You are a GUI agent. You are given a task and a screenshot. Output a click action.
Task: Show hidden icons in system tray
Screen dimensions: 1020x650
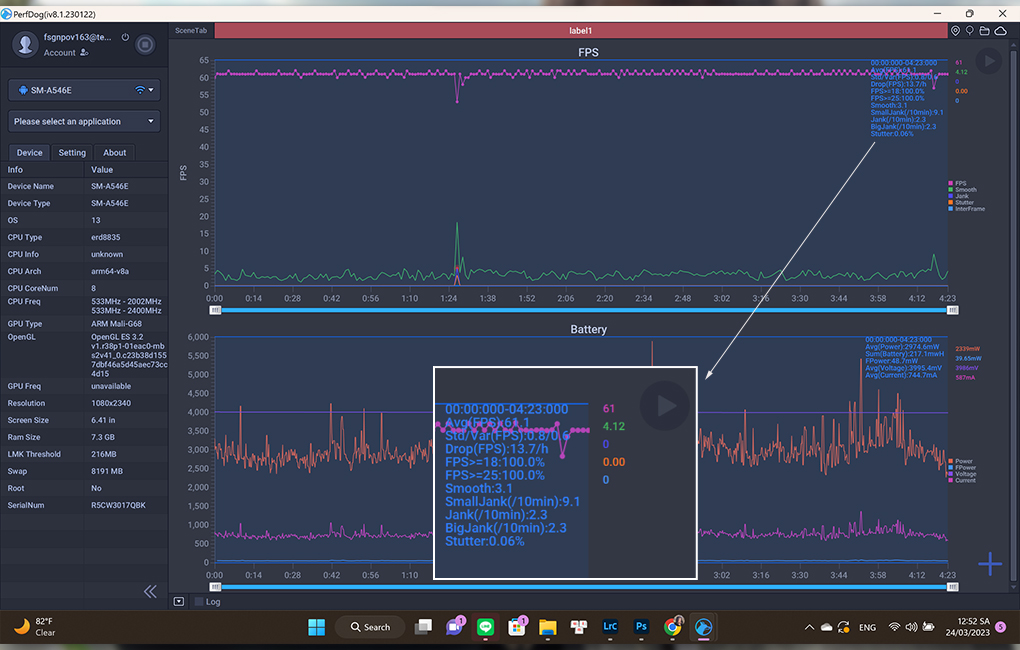(809, 627)
